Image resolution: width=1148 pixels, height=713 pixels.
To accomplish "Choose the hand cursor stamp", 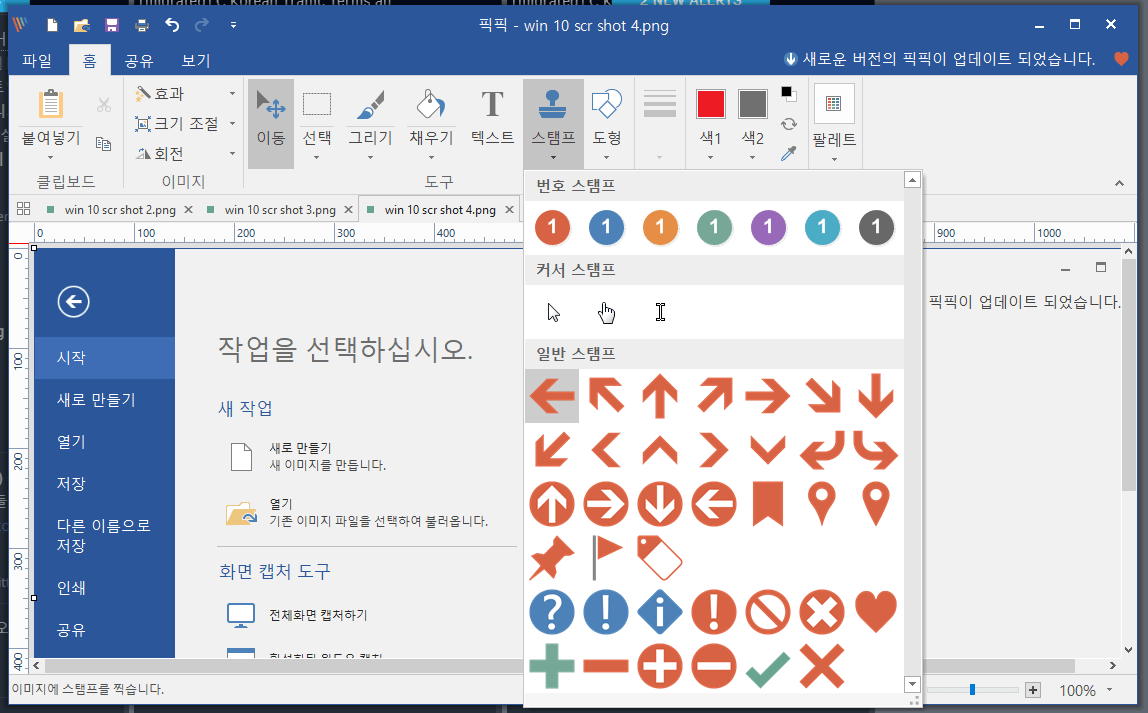I will click(607, 311).
